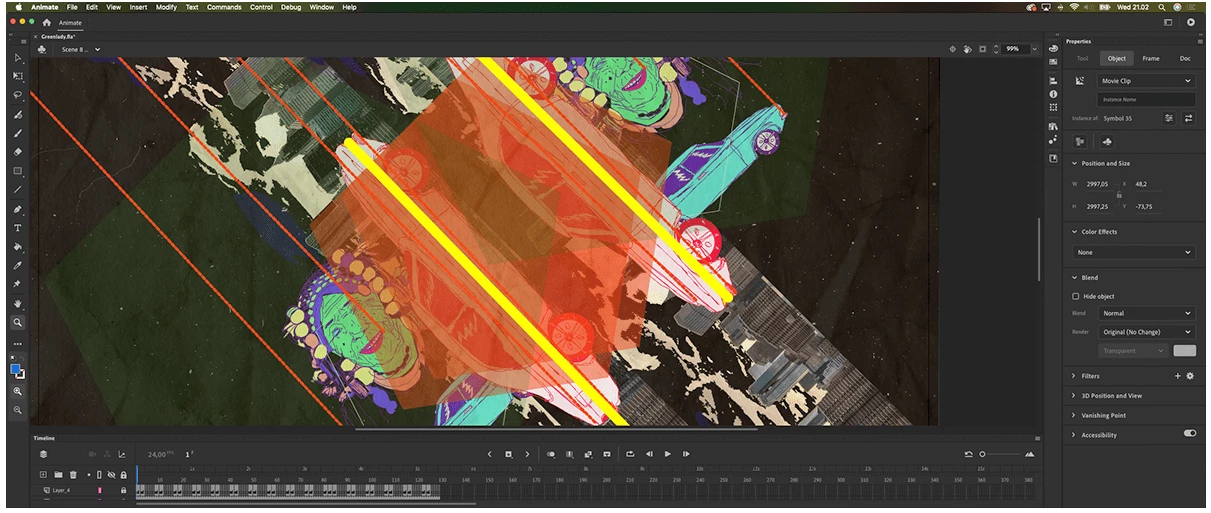Screen dimensions: 1211x513
Task: Select the Eraser tool
Action: pyautogui.click(x=18, y=152)
